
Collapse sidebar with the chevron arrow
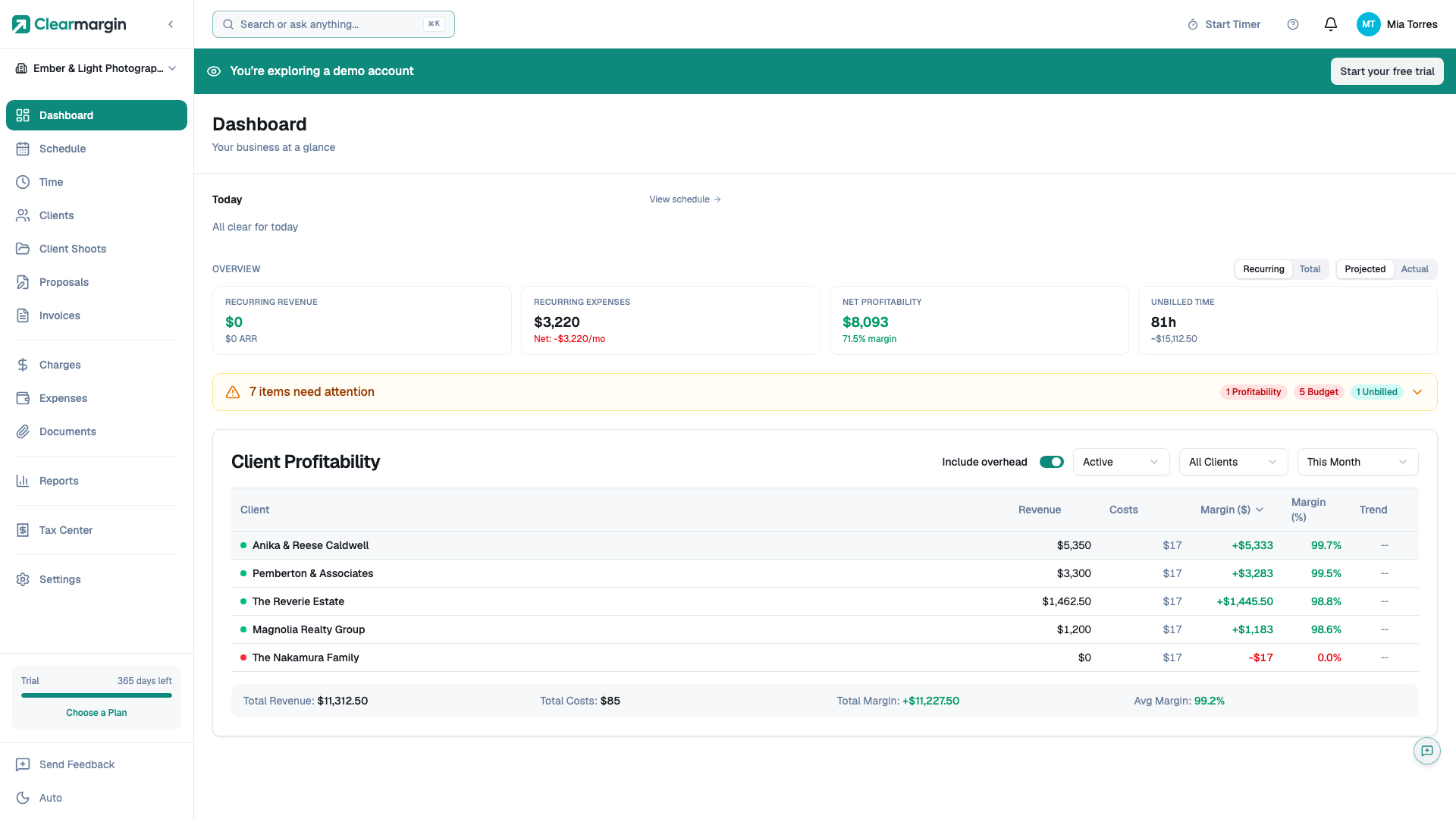tap(171, 24)
